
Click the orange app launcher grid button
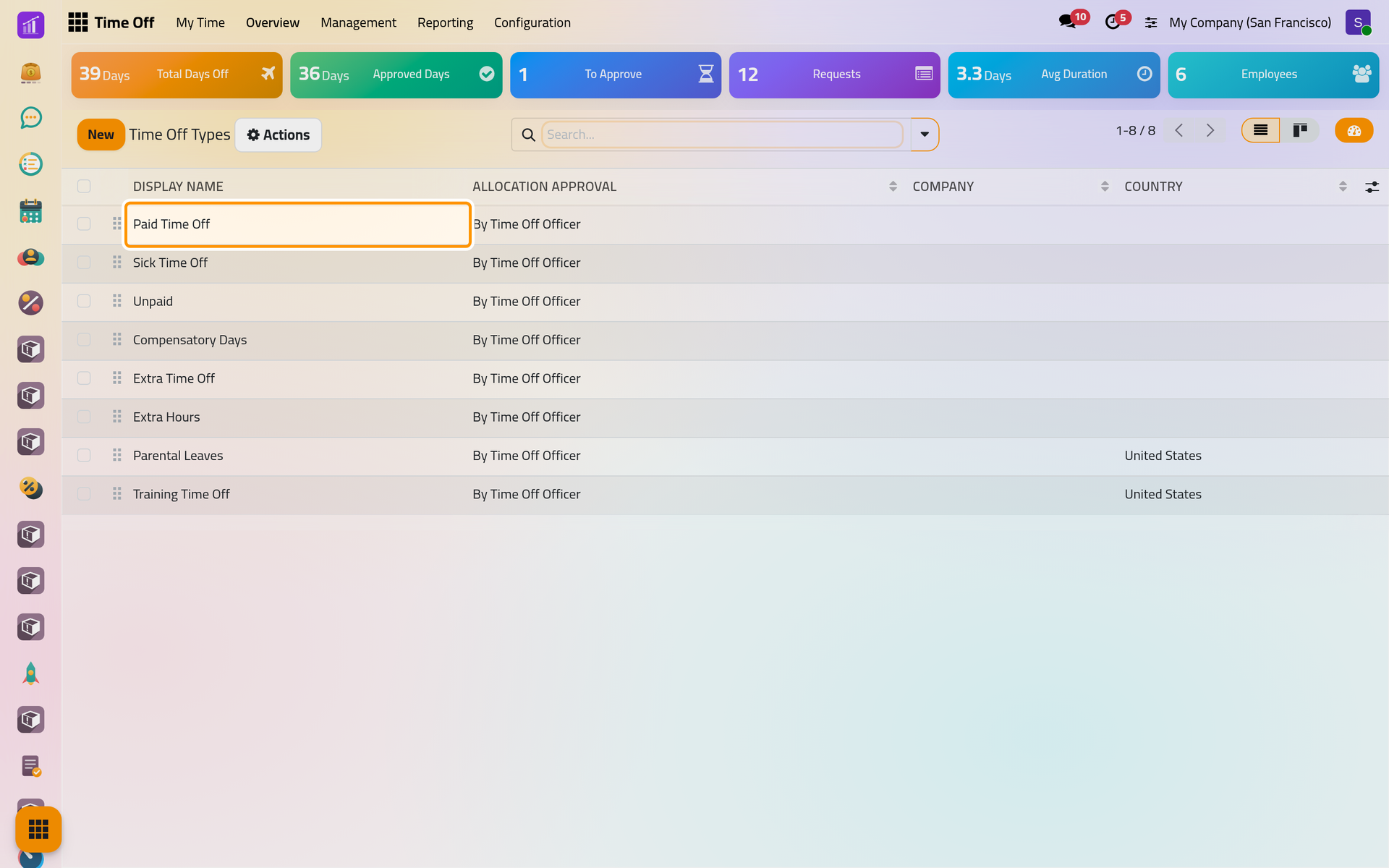click(x=38, y=829)
